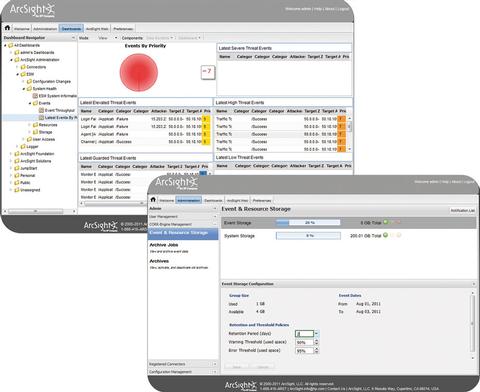
Task: Collapse the Event Storage Configuration panel
Action: pos(474,284)
